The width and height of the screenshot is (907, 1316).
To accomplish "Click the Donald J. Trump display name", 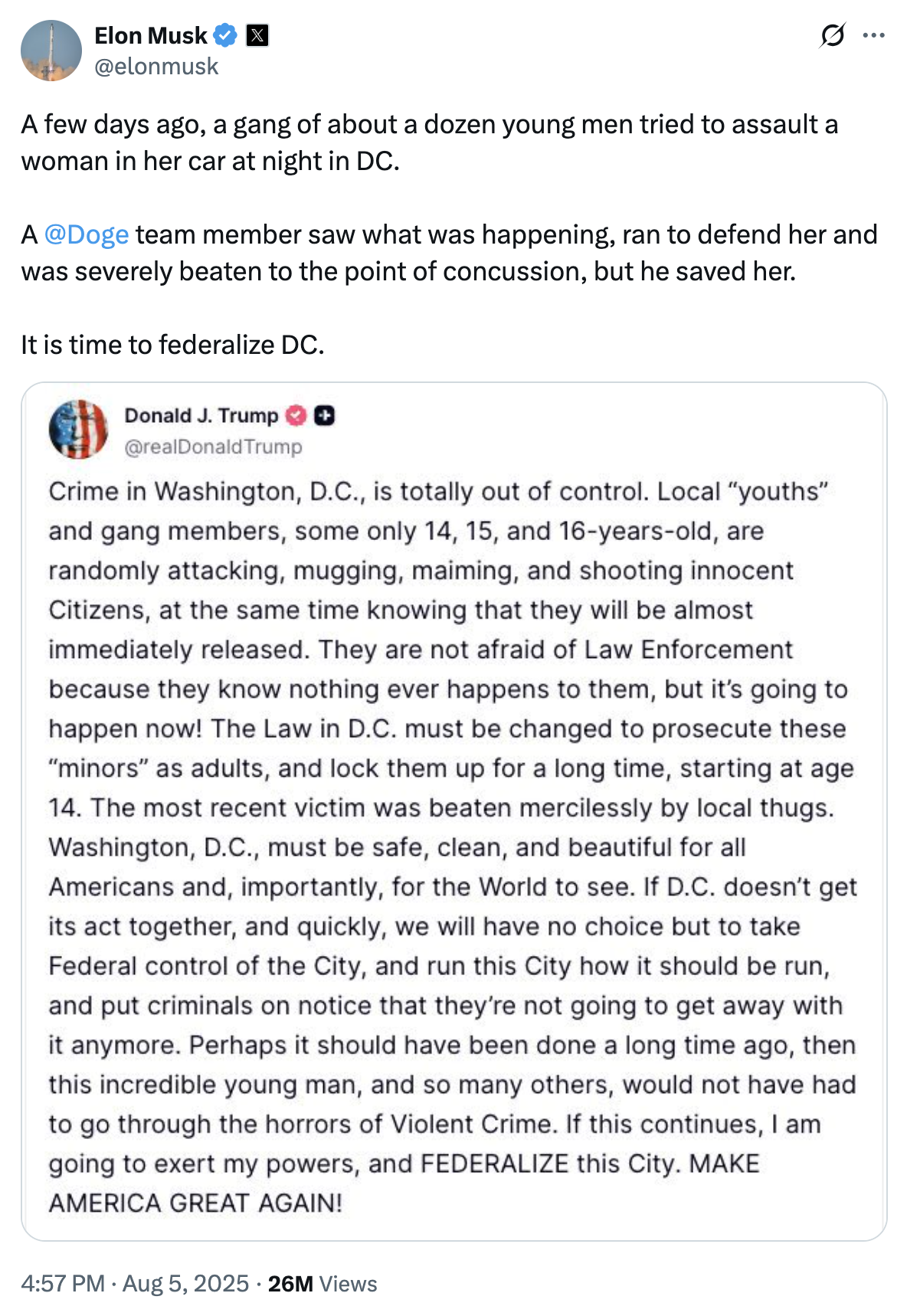I will [201, 417].
